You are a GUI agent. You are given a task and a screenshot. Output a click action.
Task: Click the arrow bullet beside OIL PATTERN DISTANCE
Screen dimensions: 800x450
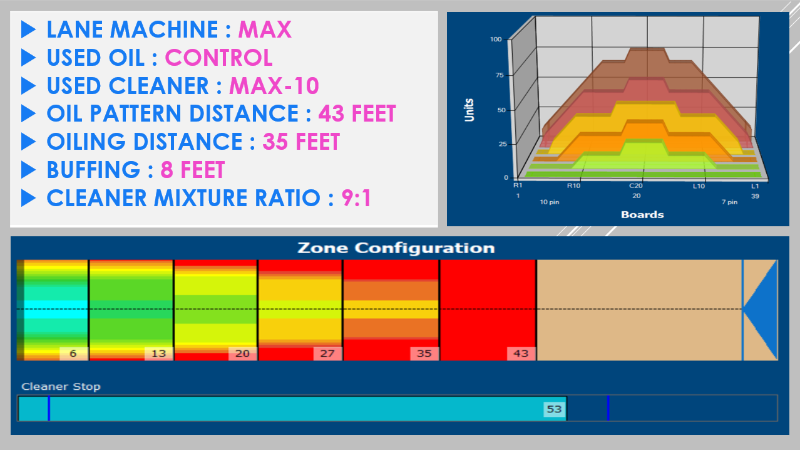pyautogui.click(x=29, y=114)
